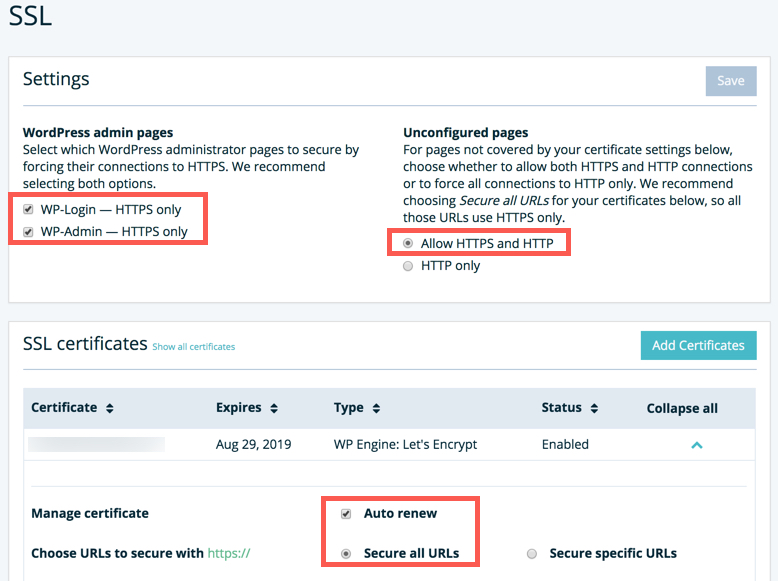Sort by Status column arrows
This screenshot has width=778, height=581.
594,408
